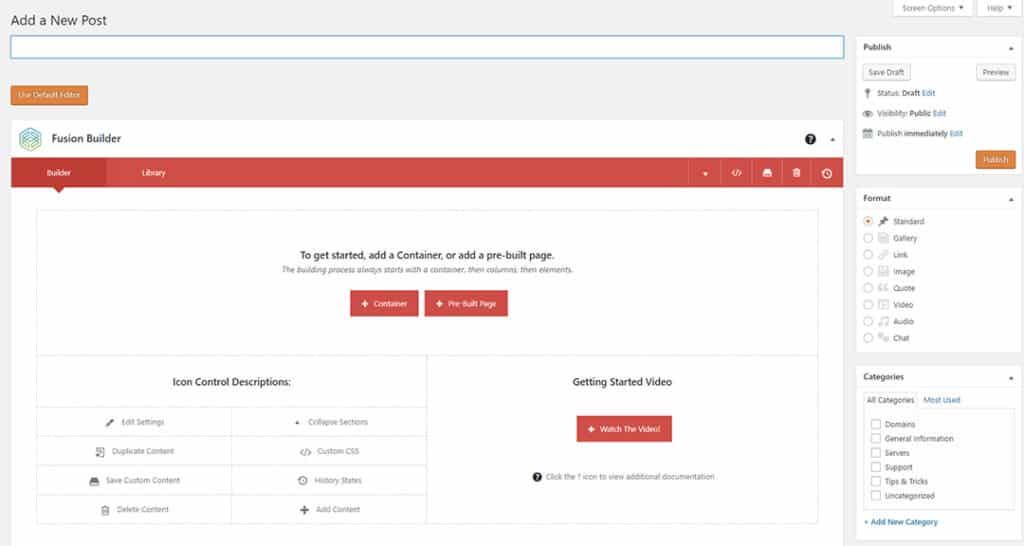Click the Fusion Builder logo icon

[x=30, y=139]
